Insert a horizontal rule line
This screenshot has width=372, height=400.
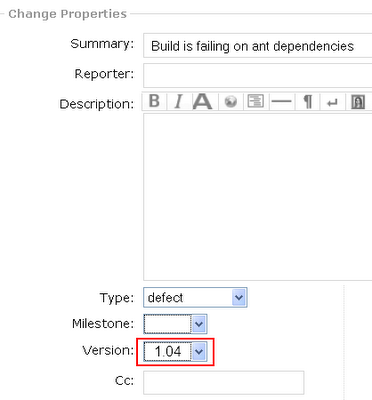click(281, 101)
